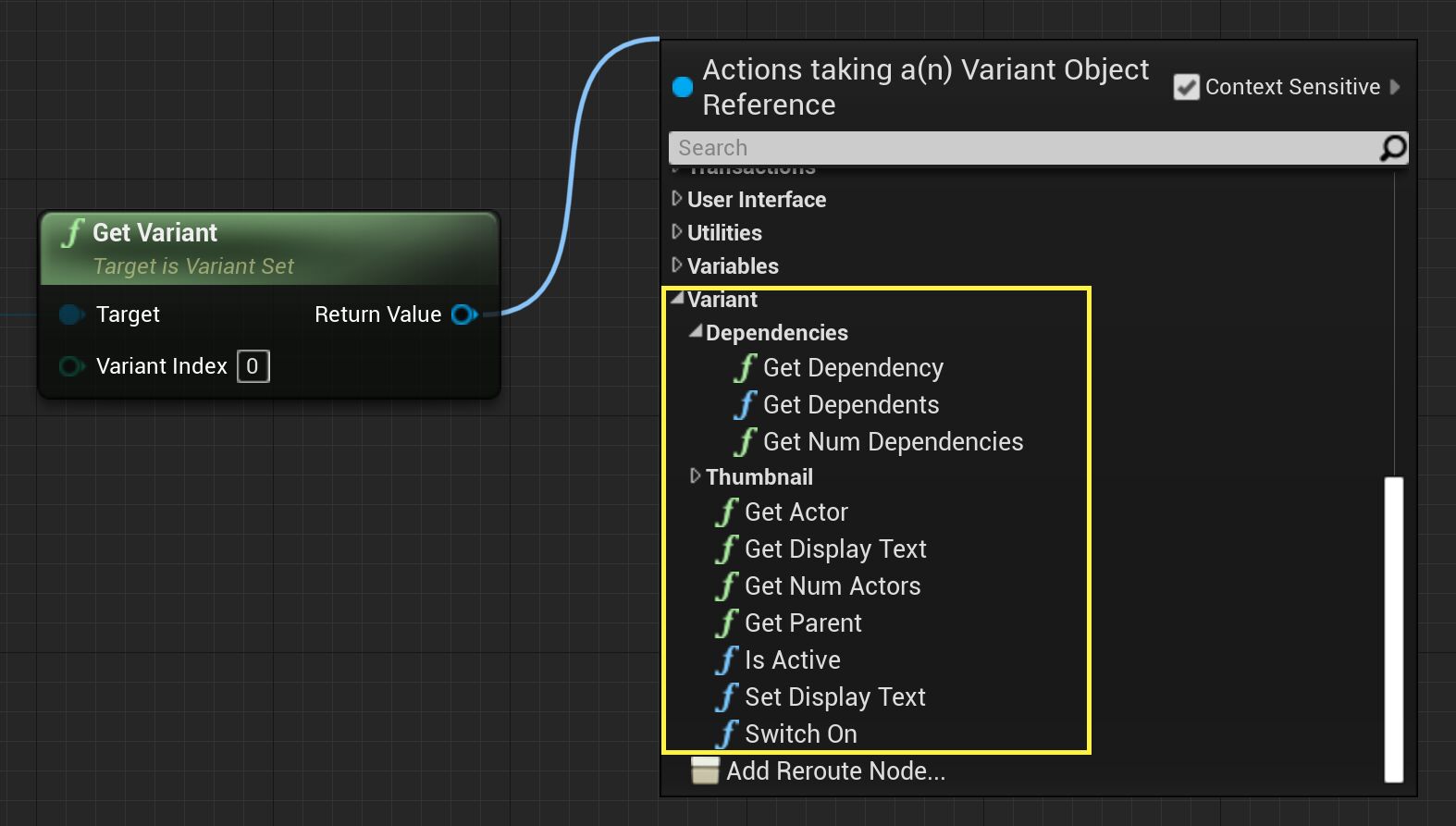Click the search magnifier icon
The width and height of the screenshot is (1456, 826).
click(x=1392, y=148)
